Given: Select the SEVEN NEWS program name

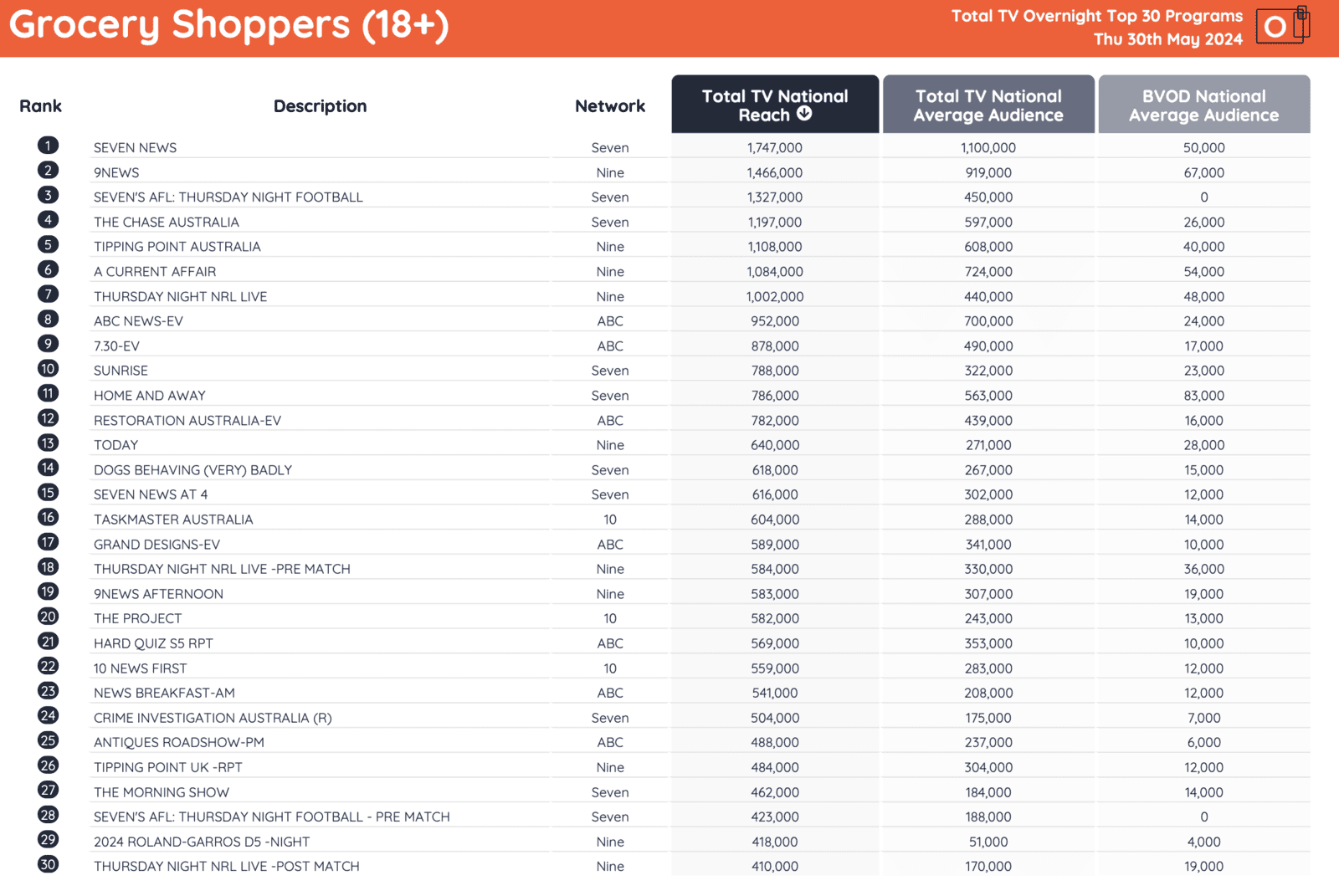Looking at the screenshot, I should [136, 148].
